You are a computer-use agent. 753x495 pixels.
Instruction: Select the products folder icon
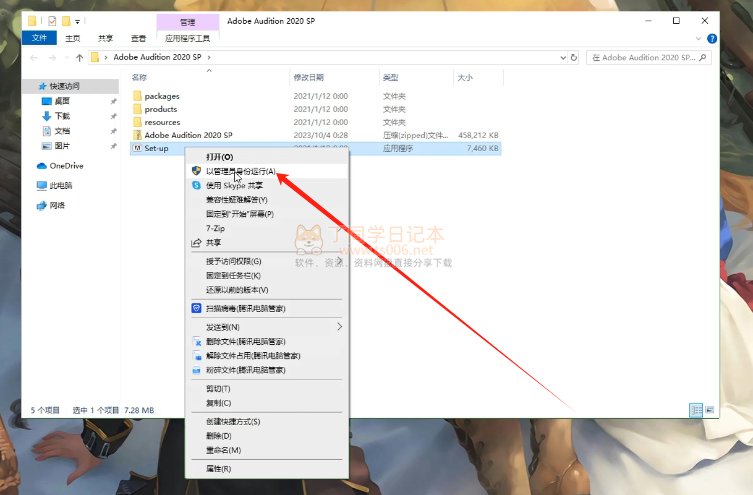click(x=137, y=109)
